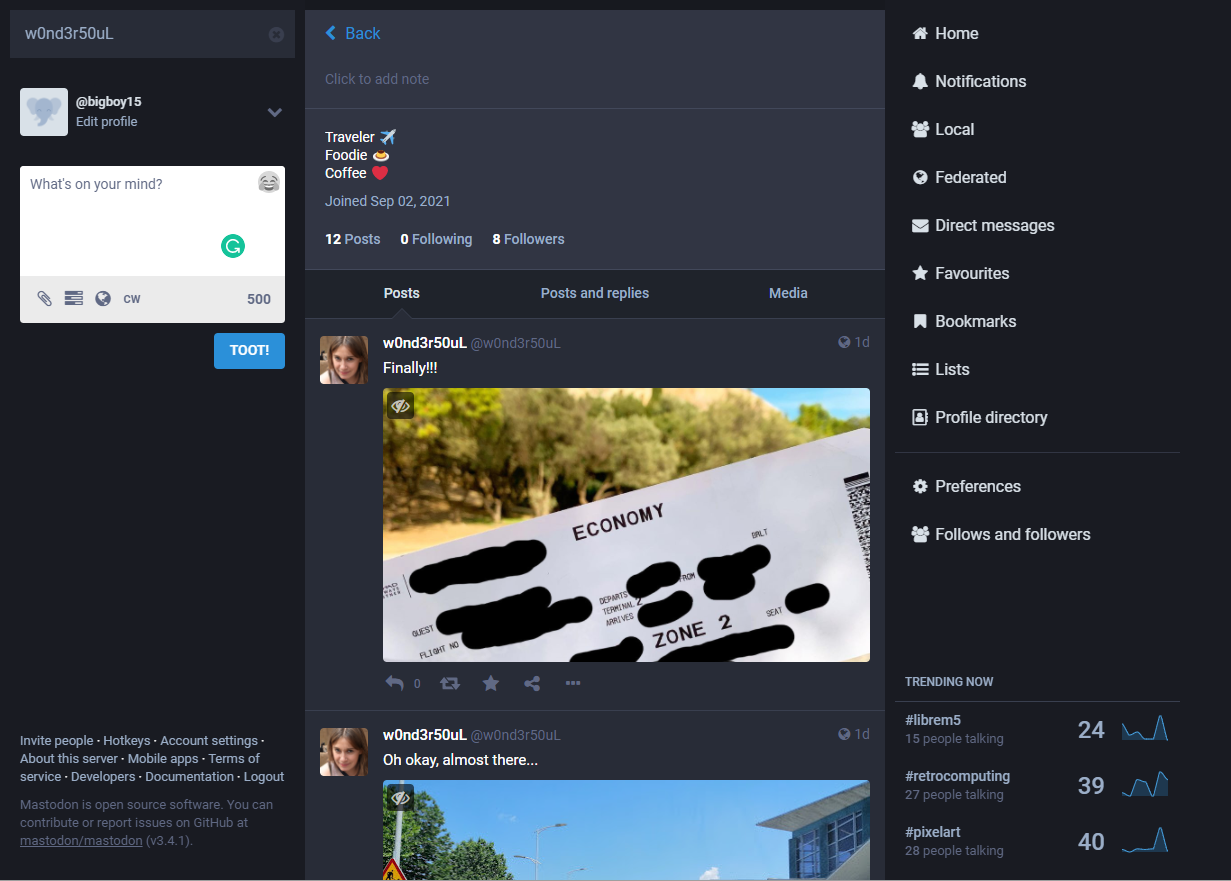Open avatar on the 'Finally!!!' post
The height and width of the screenshot is (881, 1231).
click(344, 360)
